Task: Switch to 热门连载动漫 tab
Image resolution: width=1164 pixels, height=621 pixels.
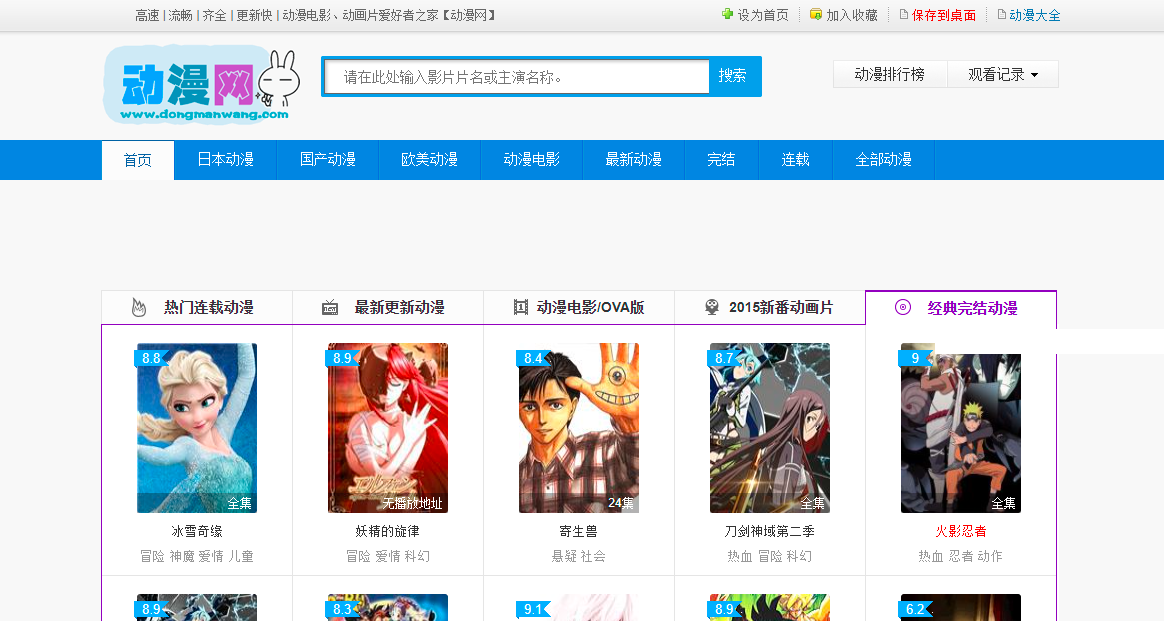Action: (x=197, y=307)
